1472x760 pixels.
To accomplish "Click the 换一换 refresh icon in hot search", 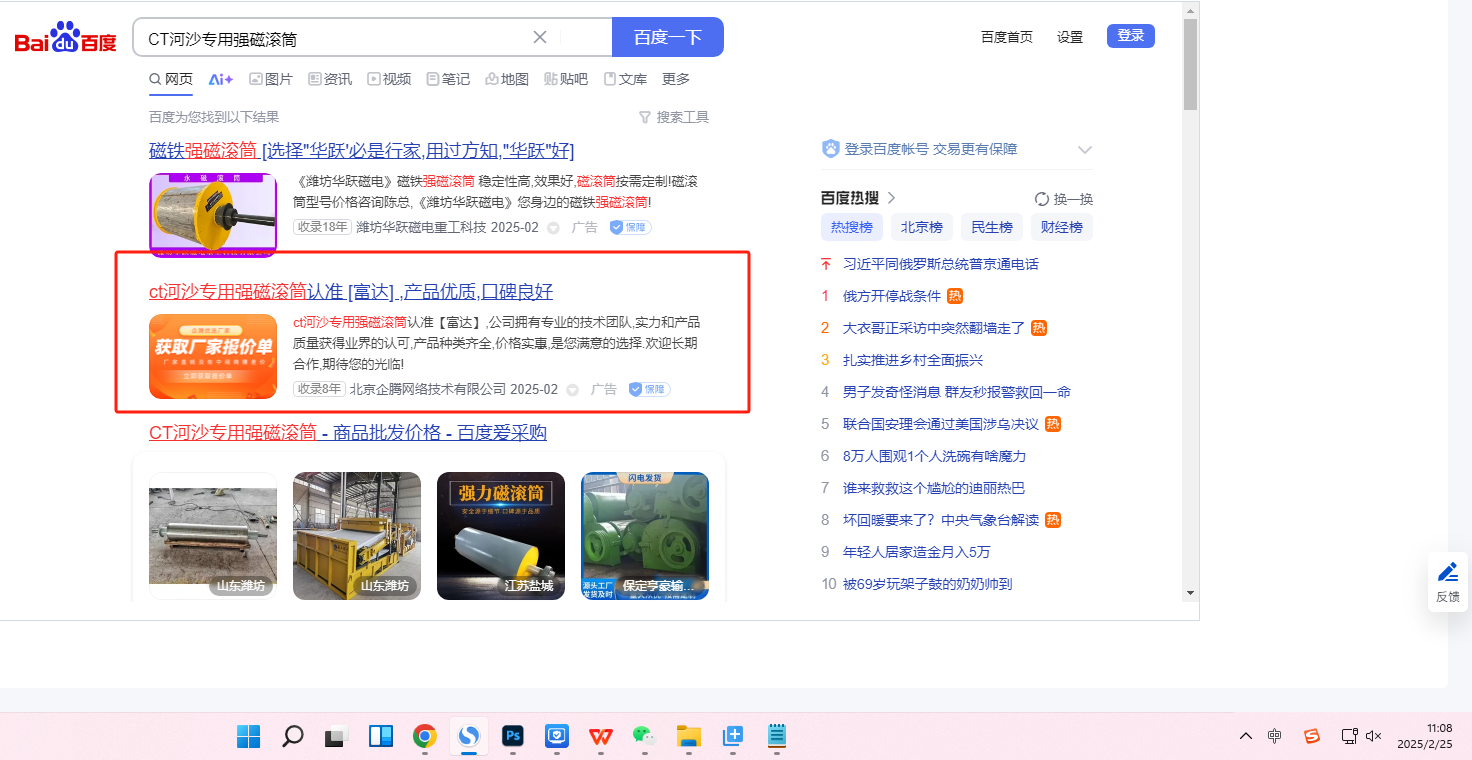I will pyautogui.click(x=1042, y=199).
